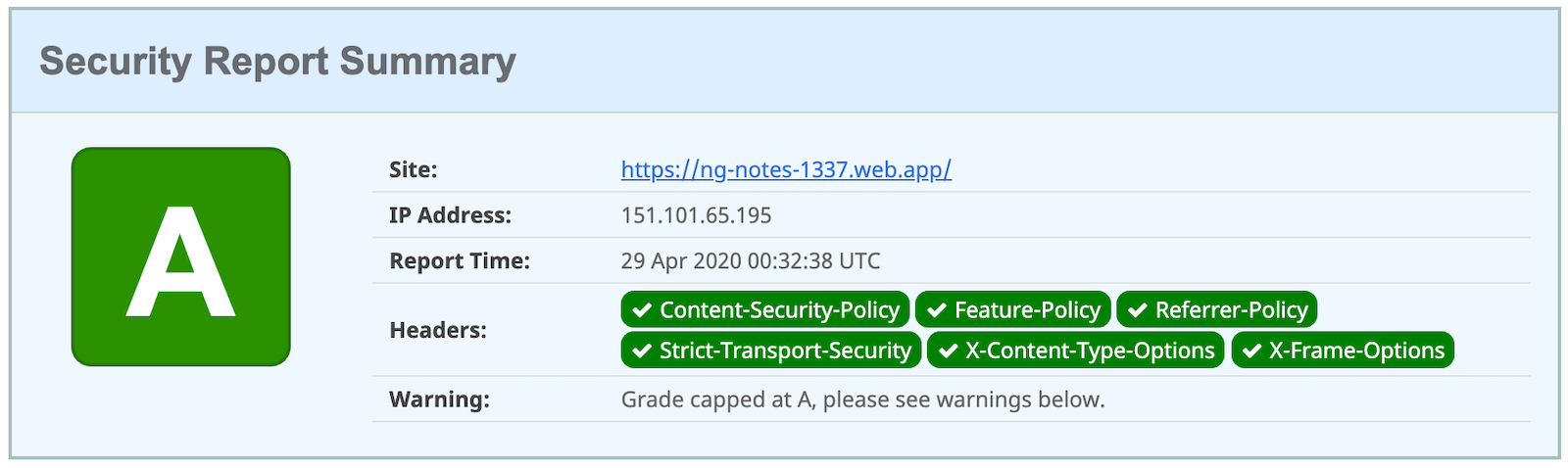Click the Strict-Transport-Security header badge
This screenshot has width=1568, height=468.
pos(771,351)
